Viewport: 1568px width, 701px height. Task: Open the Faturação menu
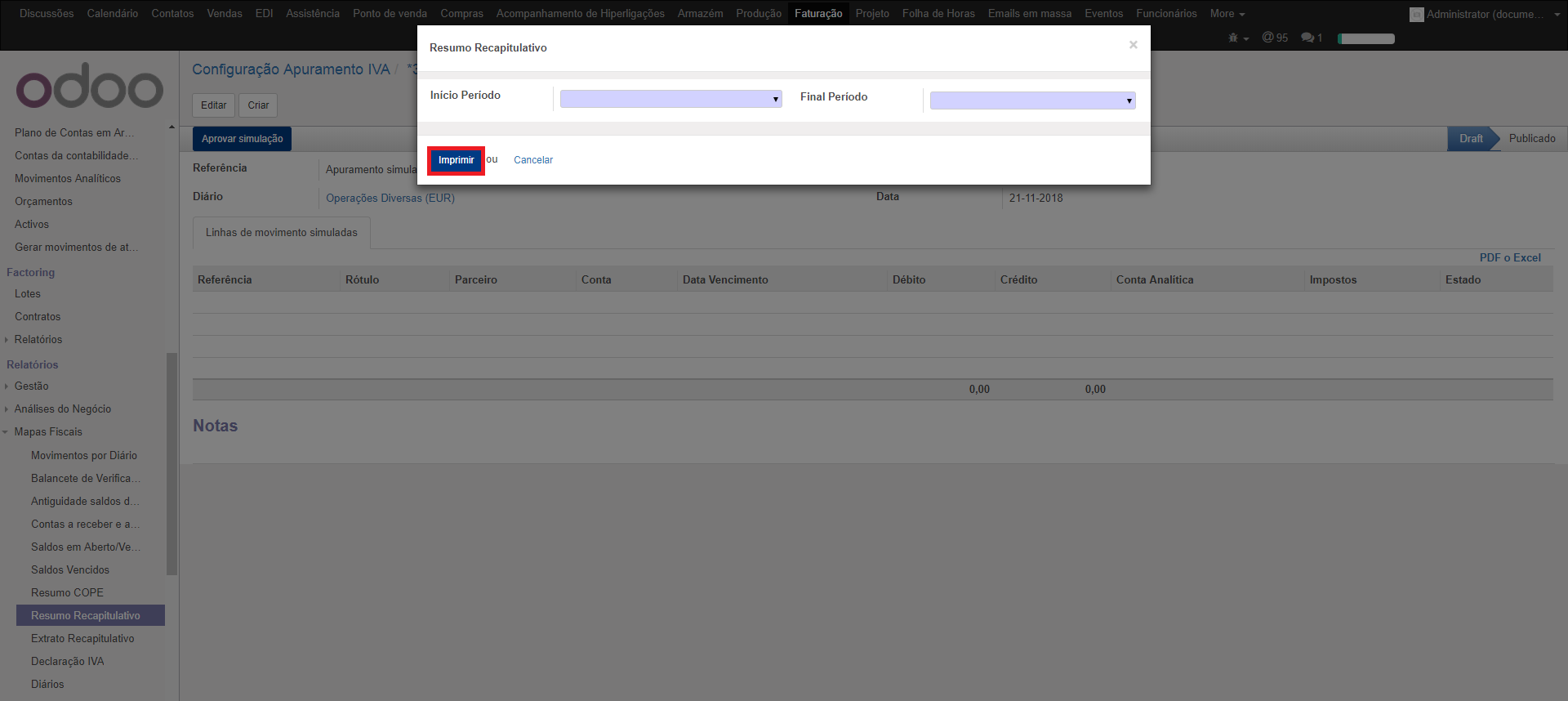coord(818,14)
